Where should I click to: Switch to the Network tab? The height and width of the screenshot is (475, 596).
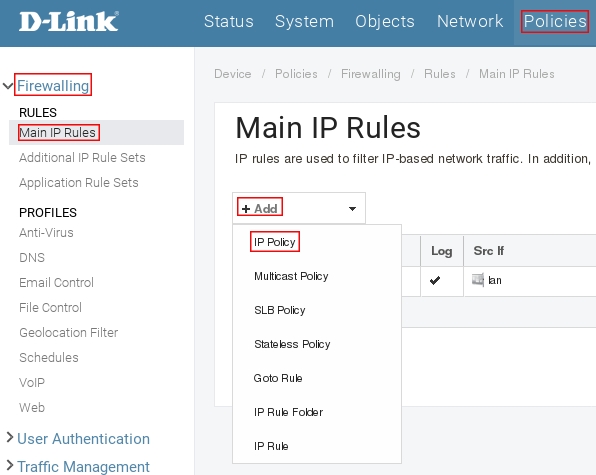click(x=470, y=21)
